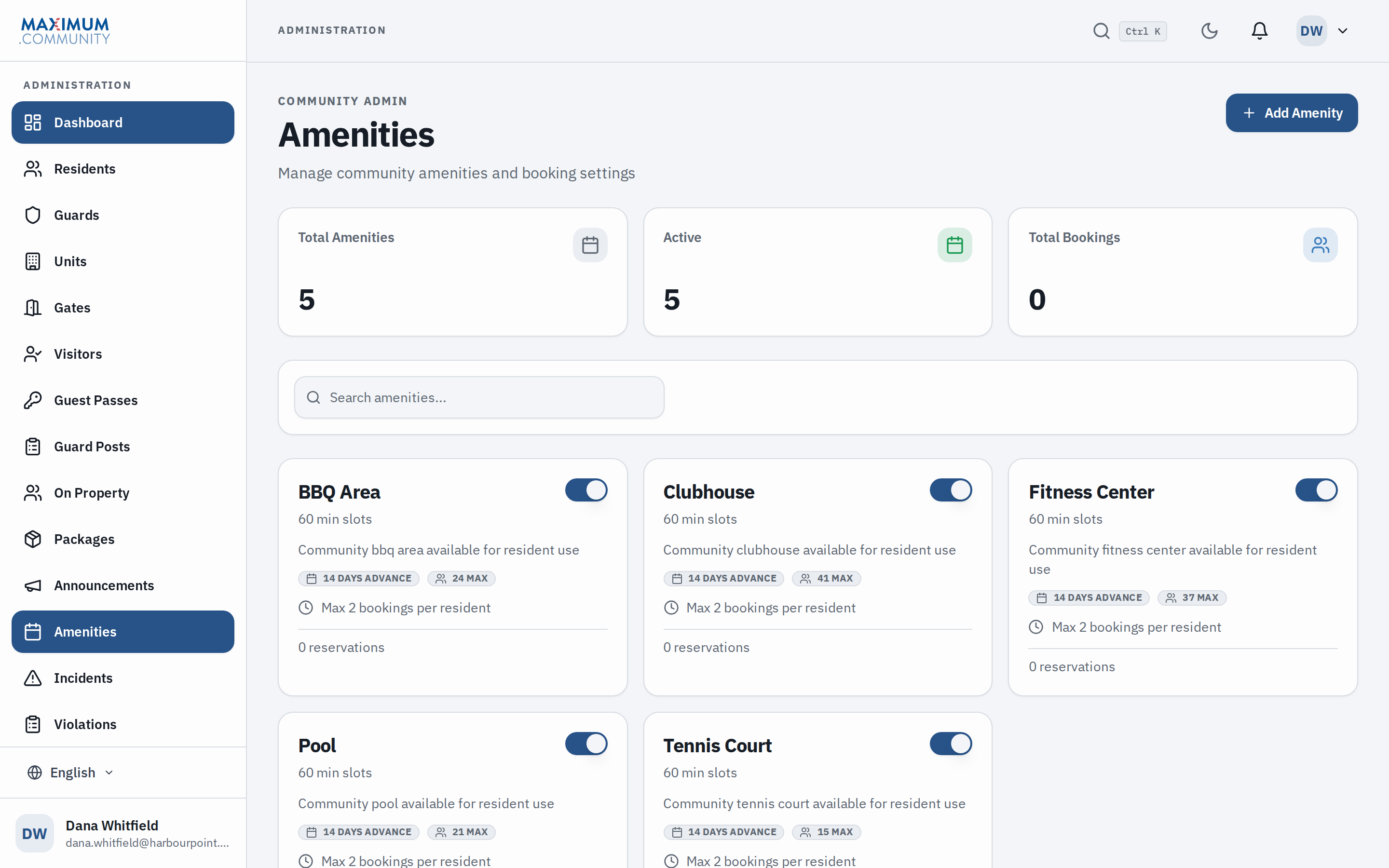Turn off the Clubhouse amenity switch
Viewport: 1389px width, 868px height.
pos(951,490)
